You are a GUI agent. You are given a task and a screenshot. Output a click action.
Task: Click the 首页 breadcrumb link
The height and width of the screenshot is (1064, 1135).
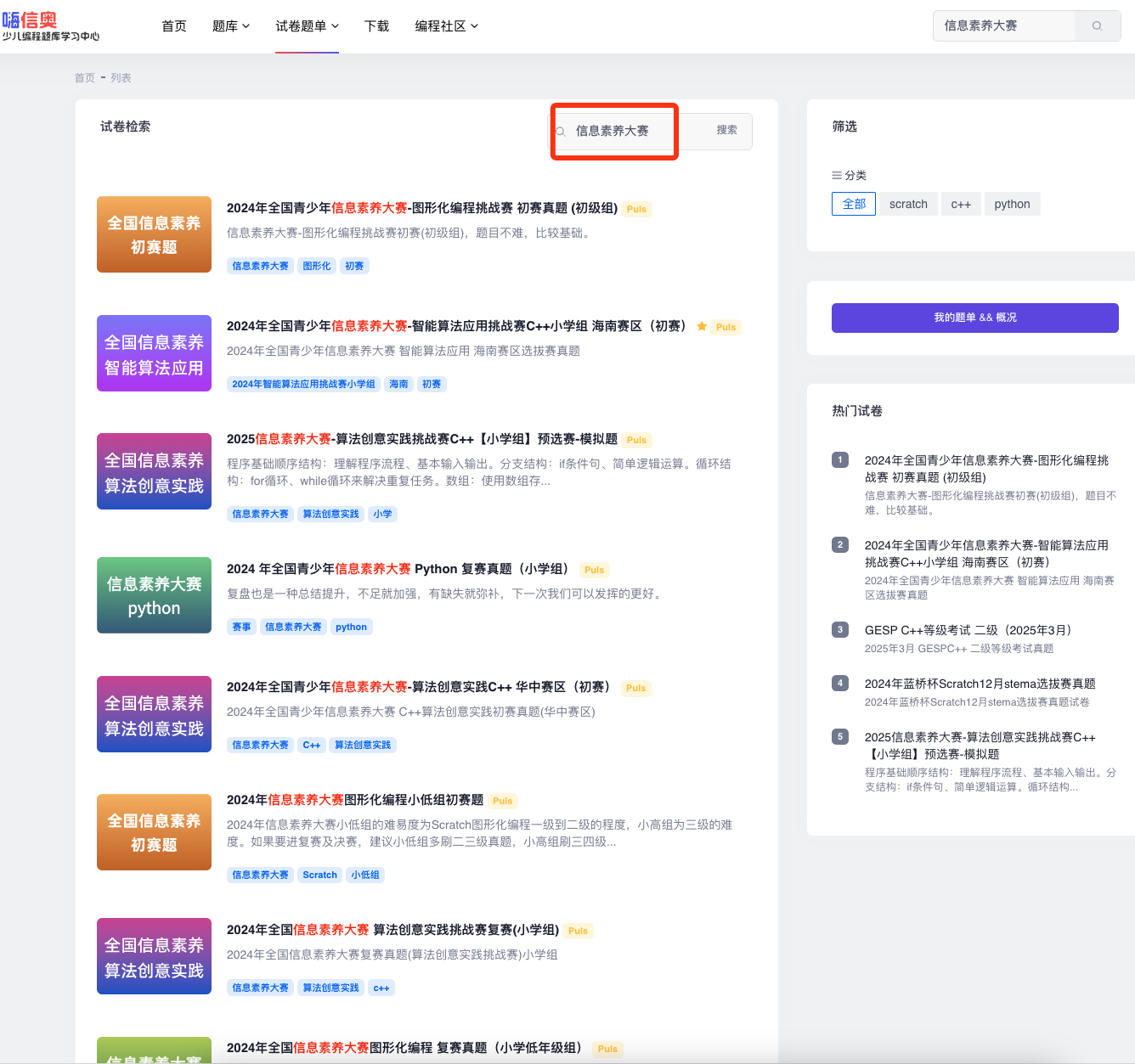click(85, 77)
